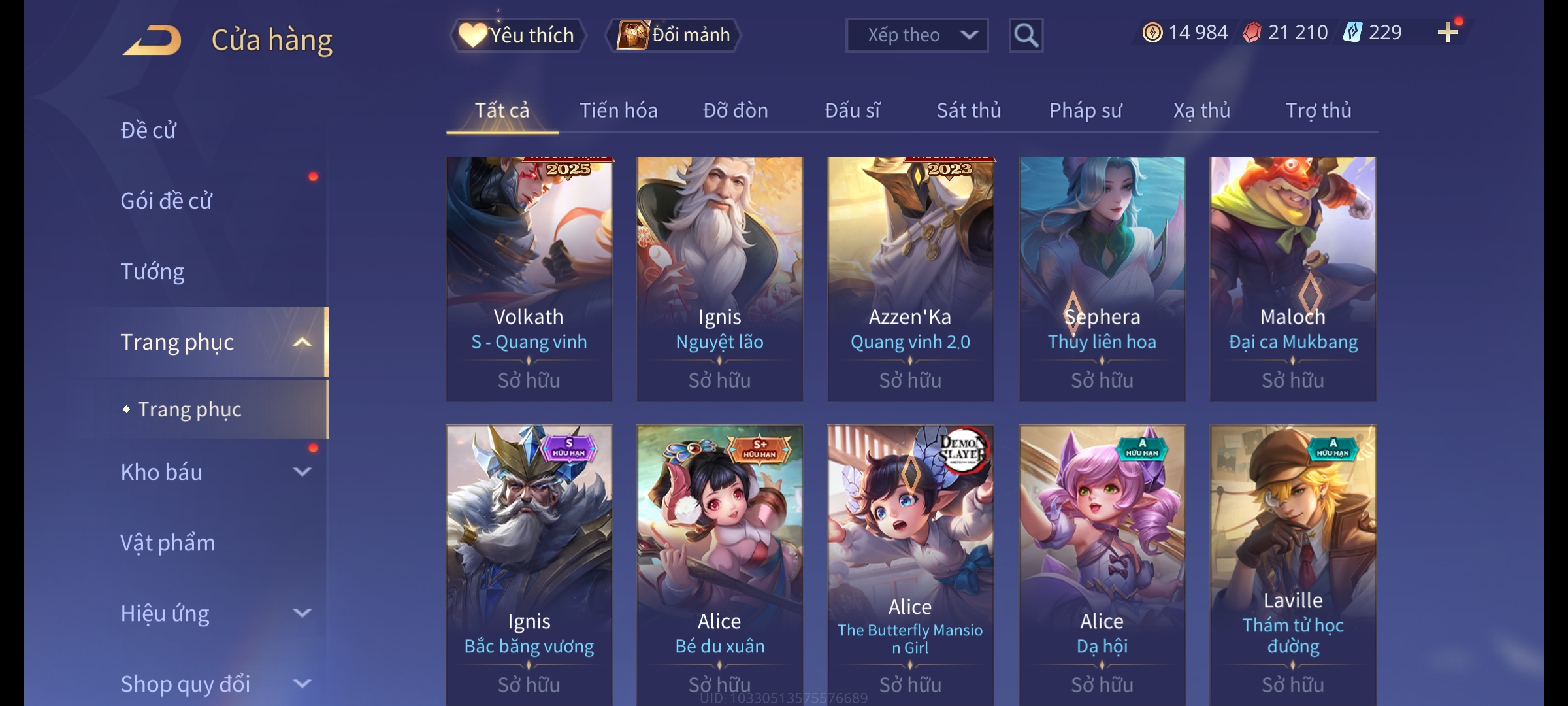Click the red ruby currency icon
Screen dimensions: 1568x706
(1252, 33)
